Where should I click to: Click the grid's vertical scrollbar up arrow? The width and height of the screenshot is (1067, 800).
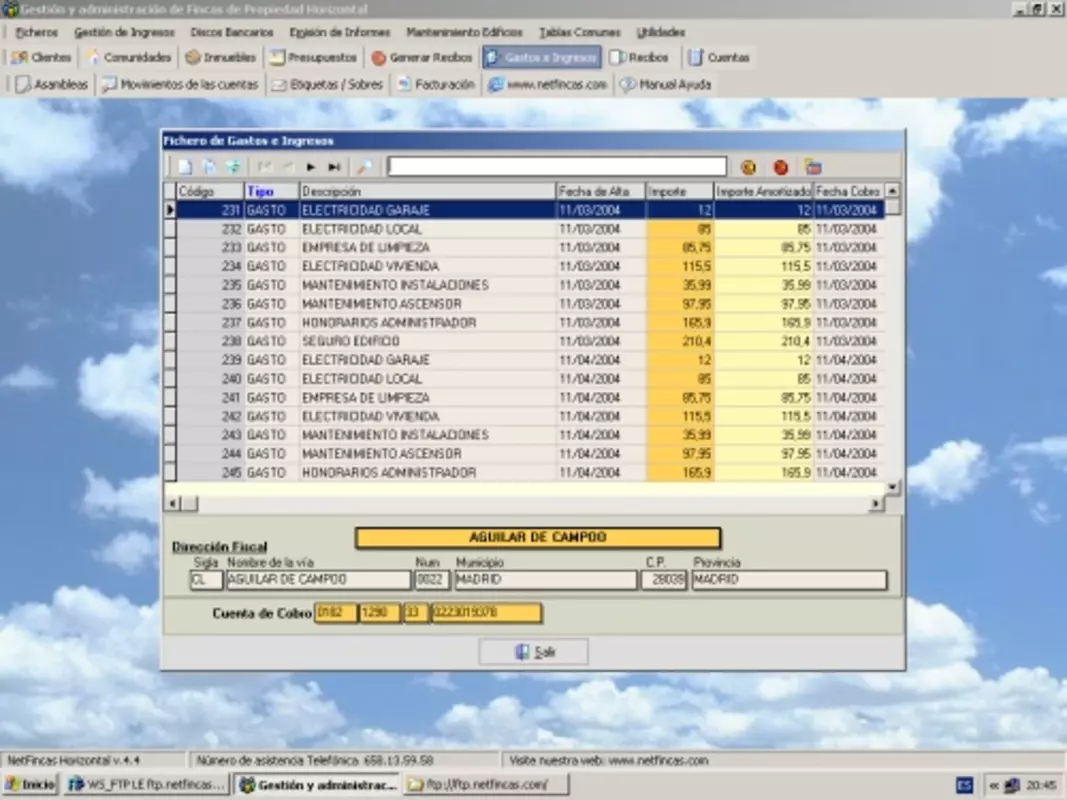point(892,191)
